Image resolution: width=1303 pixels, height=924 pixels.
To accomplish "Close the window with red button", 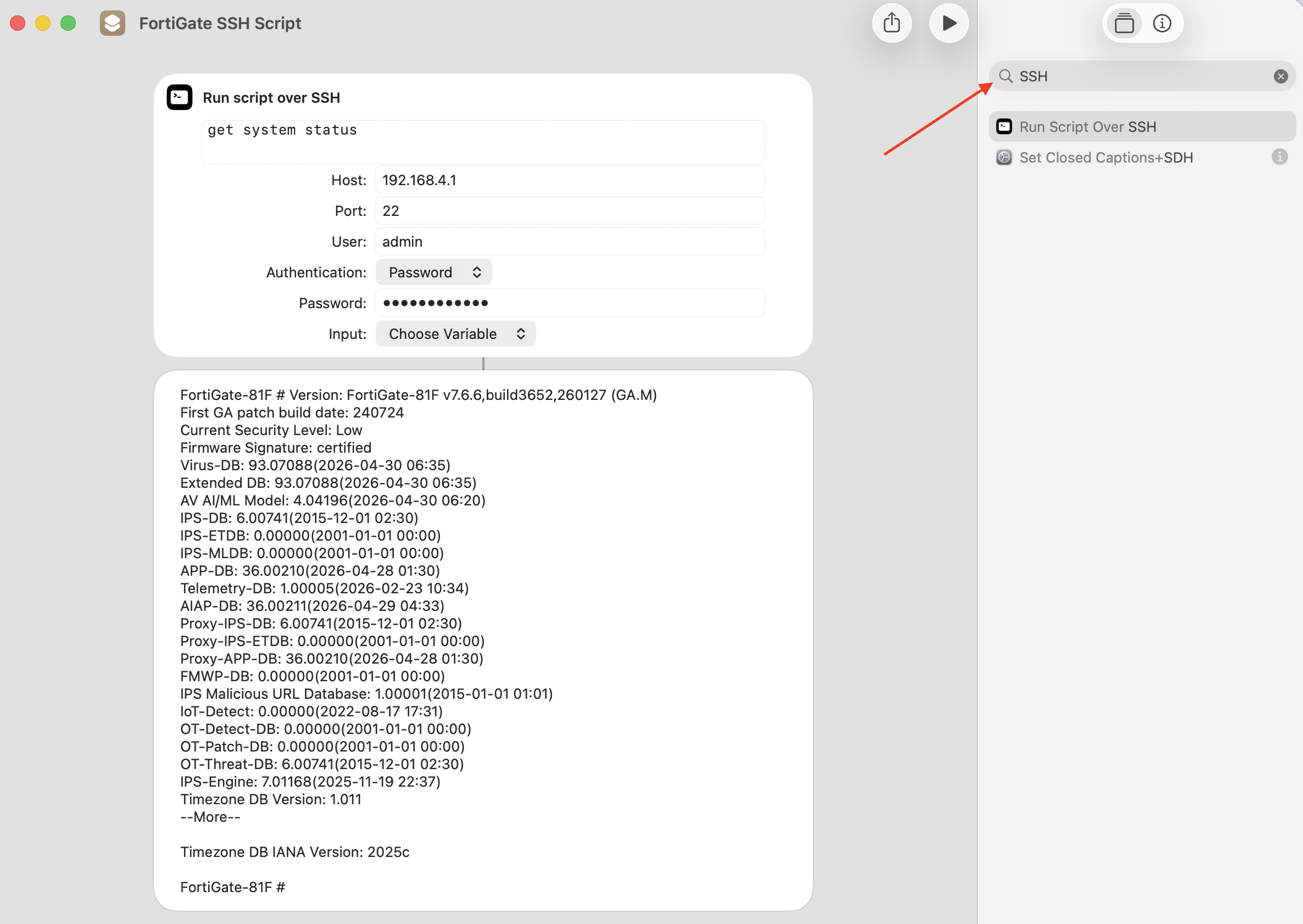I will coord(18,23).
